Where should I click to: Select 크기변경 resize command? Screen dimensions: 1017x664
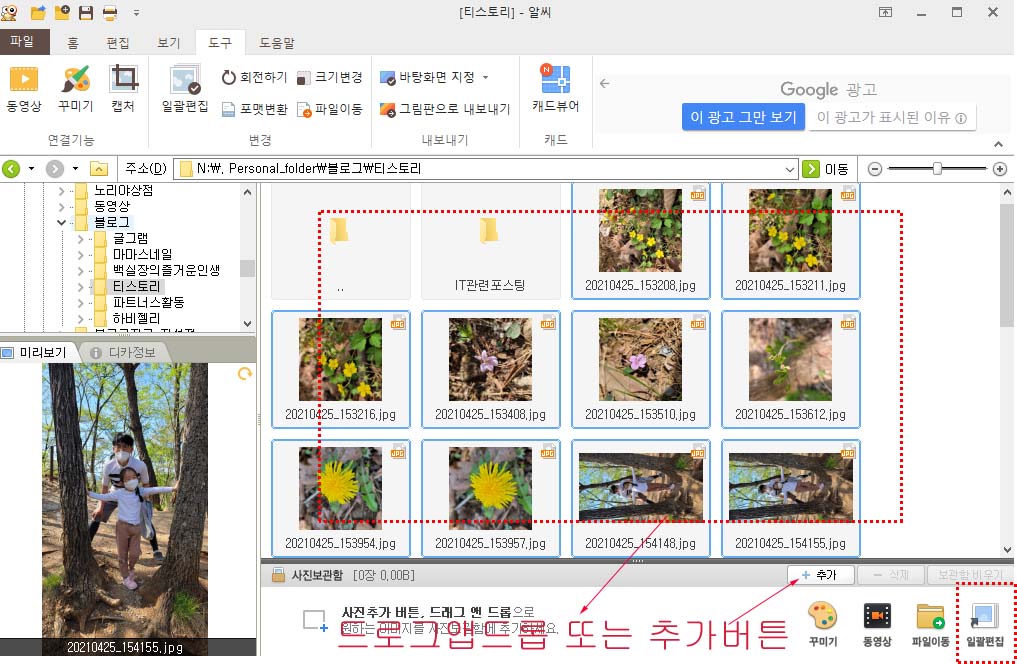329,77
